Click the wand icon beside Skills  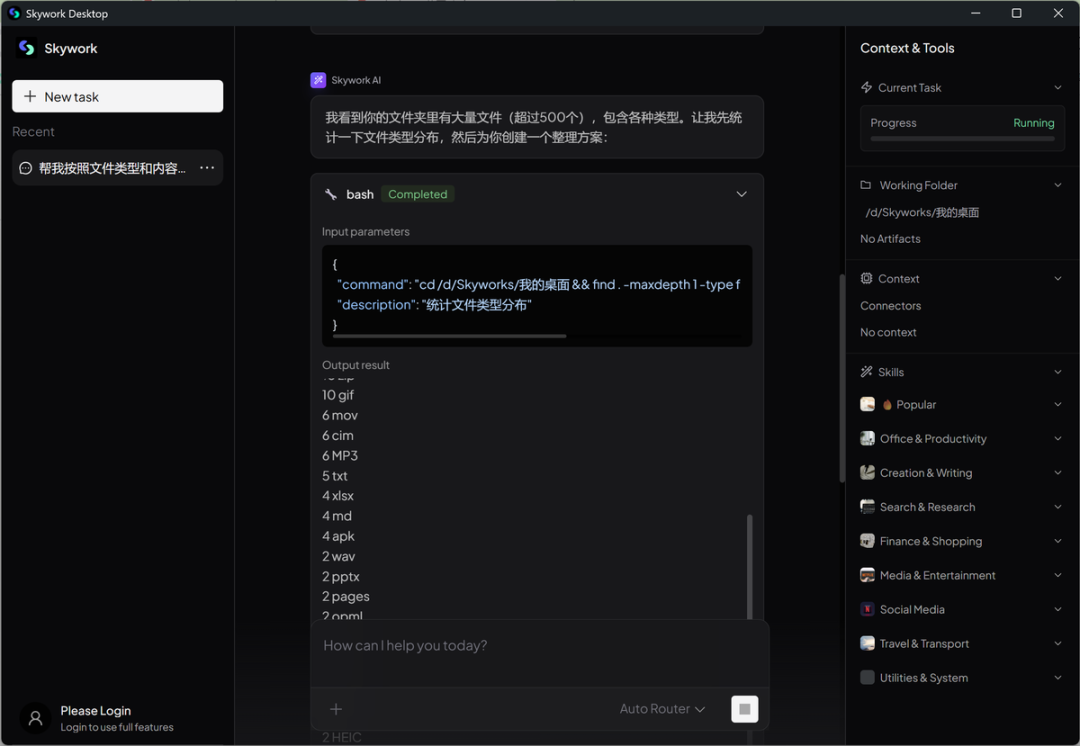pos(866,372)
